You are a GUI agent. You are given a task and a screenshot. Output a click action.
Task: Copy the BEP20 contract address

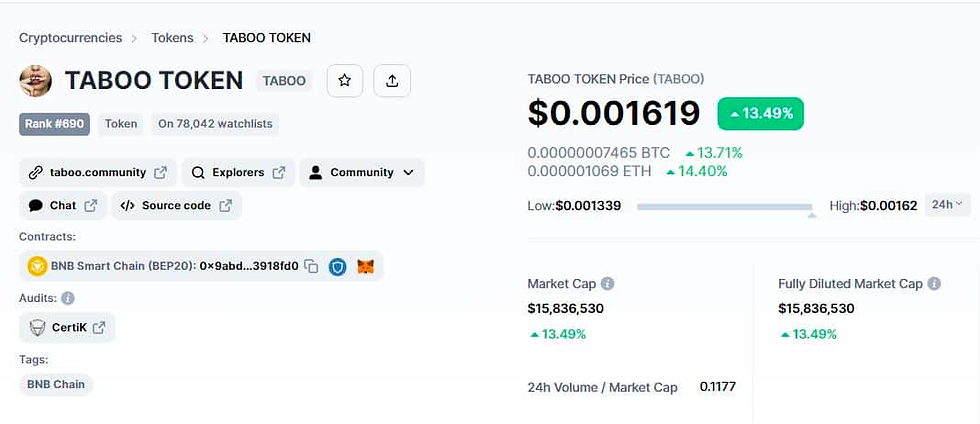click(x=311, y=266)
